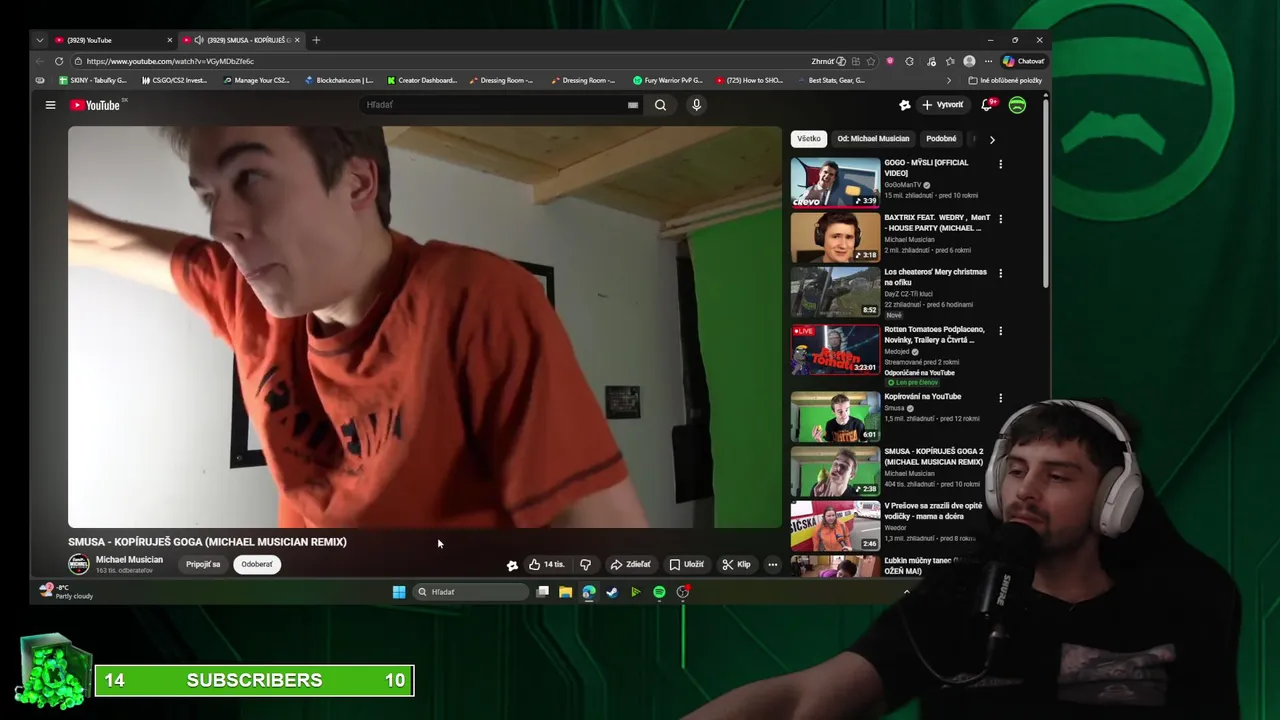Open options menu for Los cheateros video
1280x720 pixels.
[1000, 273]
